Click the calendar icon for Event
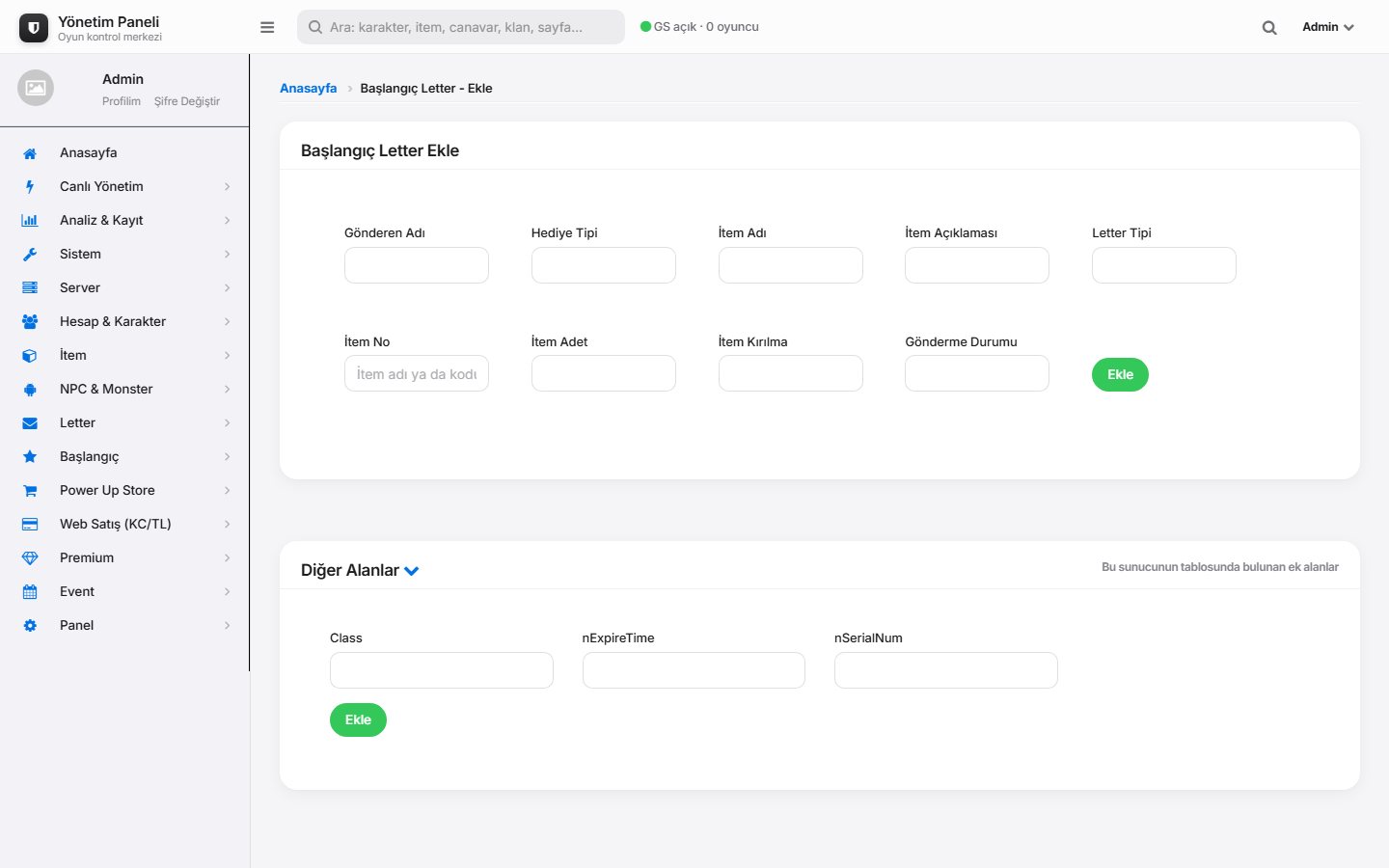This screenshot has height=868, width=1389. 30,592
